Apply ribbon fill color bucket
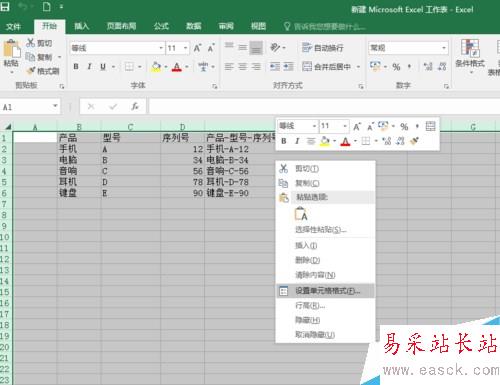 click(156, 67)
